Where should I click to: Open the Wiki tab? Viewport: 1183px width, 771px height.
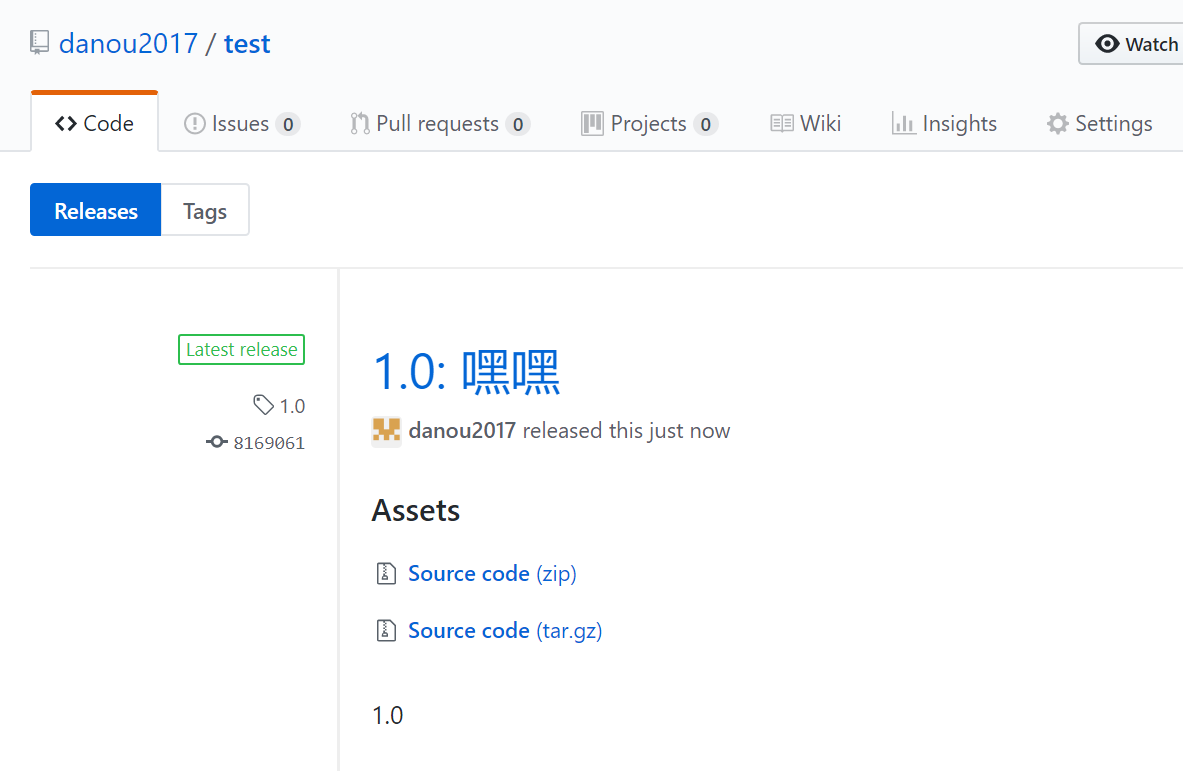point(806,124)
